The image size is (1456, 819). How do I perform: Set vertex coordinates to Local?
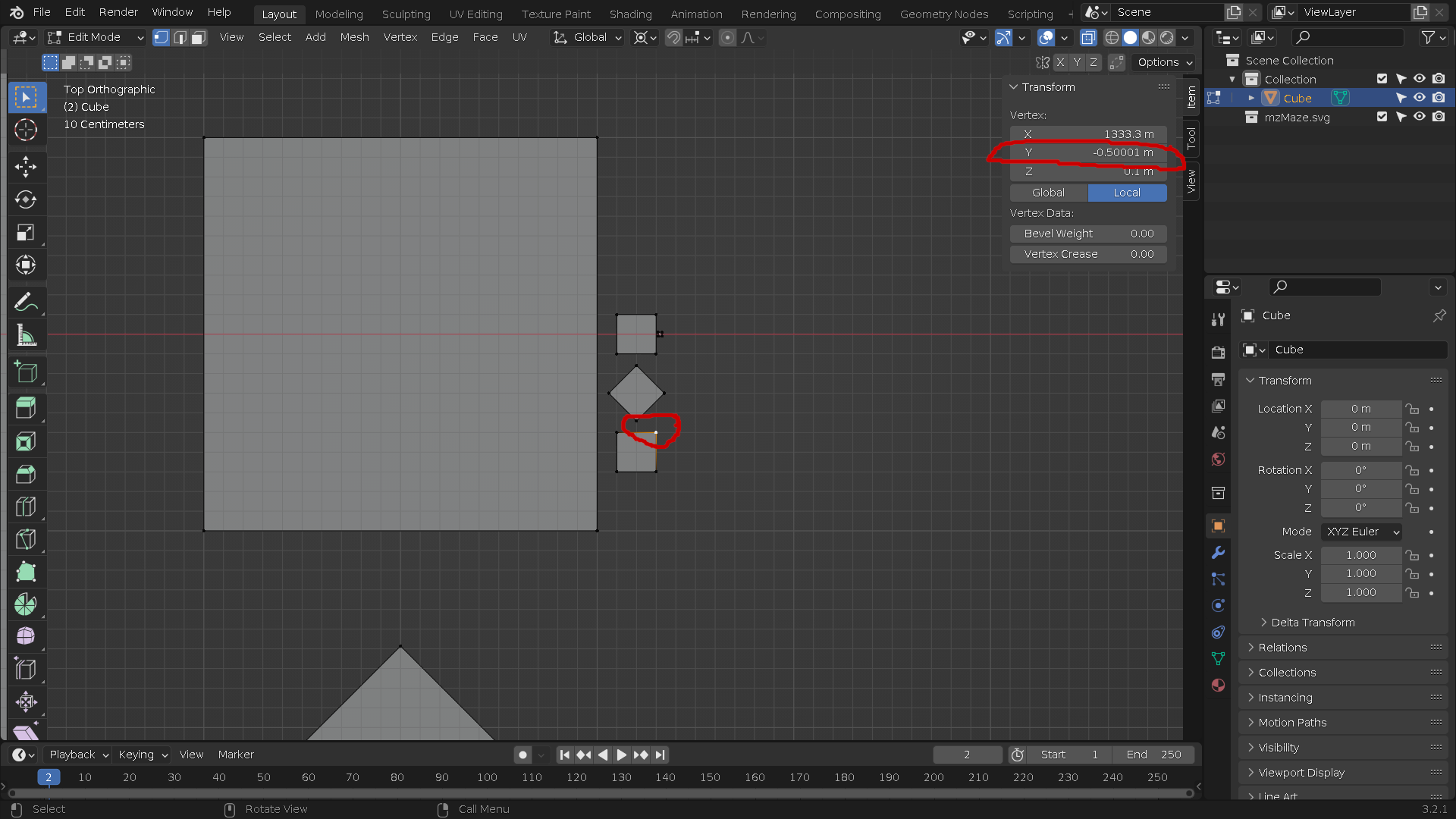point(1127,193)
